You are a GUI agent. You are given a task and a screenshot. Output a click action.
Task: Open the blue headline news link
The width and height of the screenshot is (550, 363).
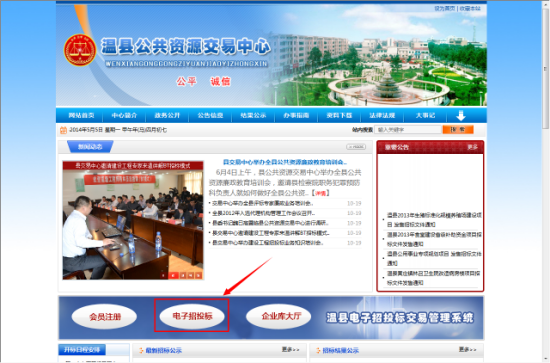(285, 162)
